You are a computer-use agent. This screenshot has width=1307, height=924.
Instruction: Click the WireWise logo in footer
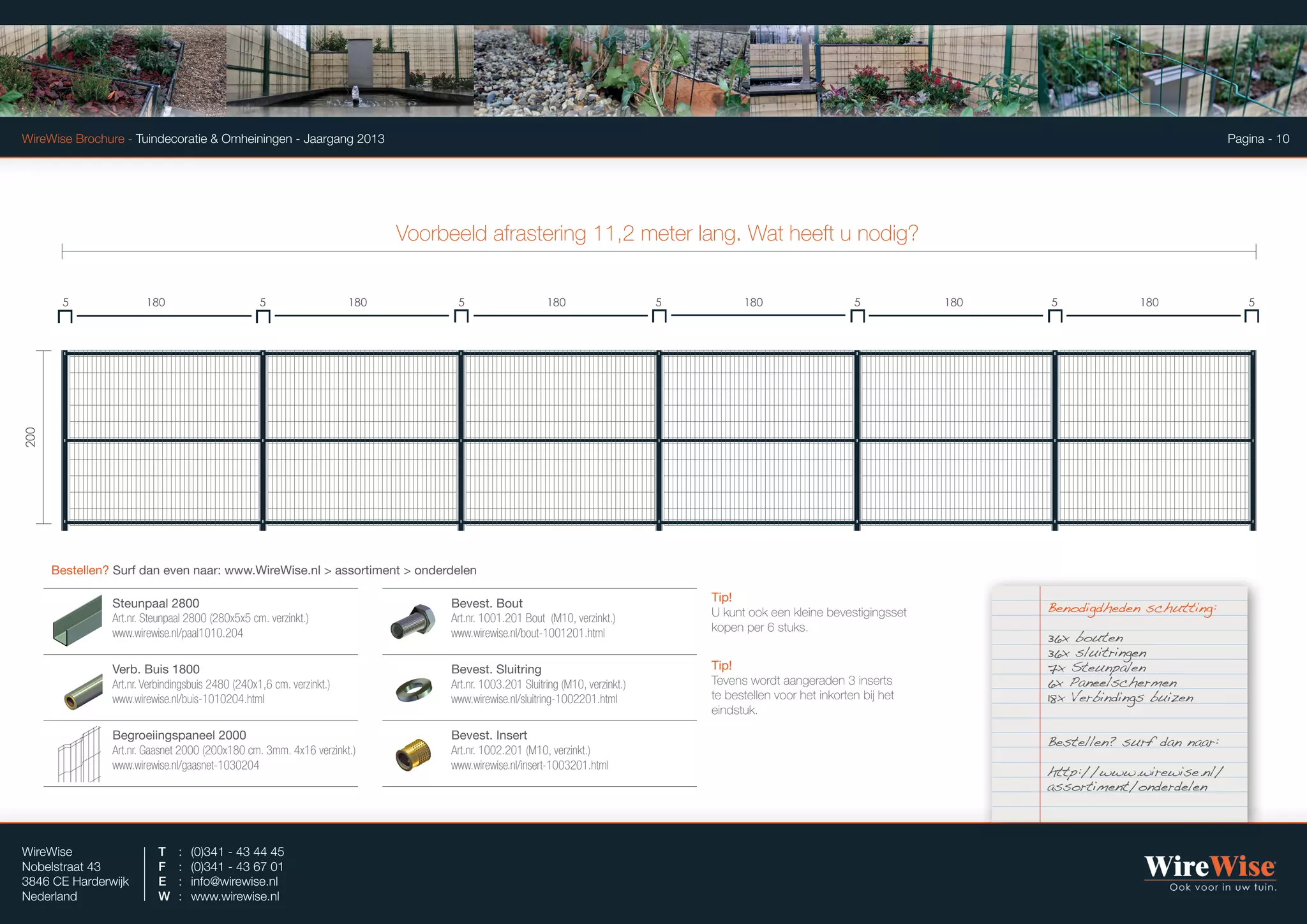pos(1210,872)
